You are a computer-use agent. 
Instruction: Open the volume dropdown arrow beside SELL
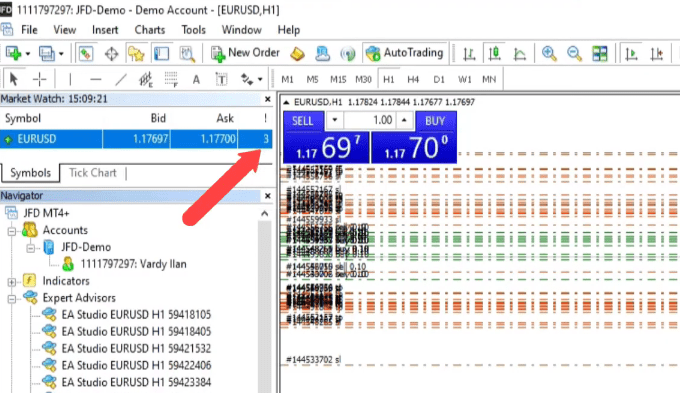click(x=334, y=120)
